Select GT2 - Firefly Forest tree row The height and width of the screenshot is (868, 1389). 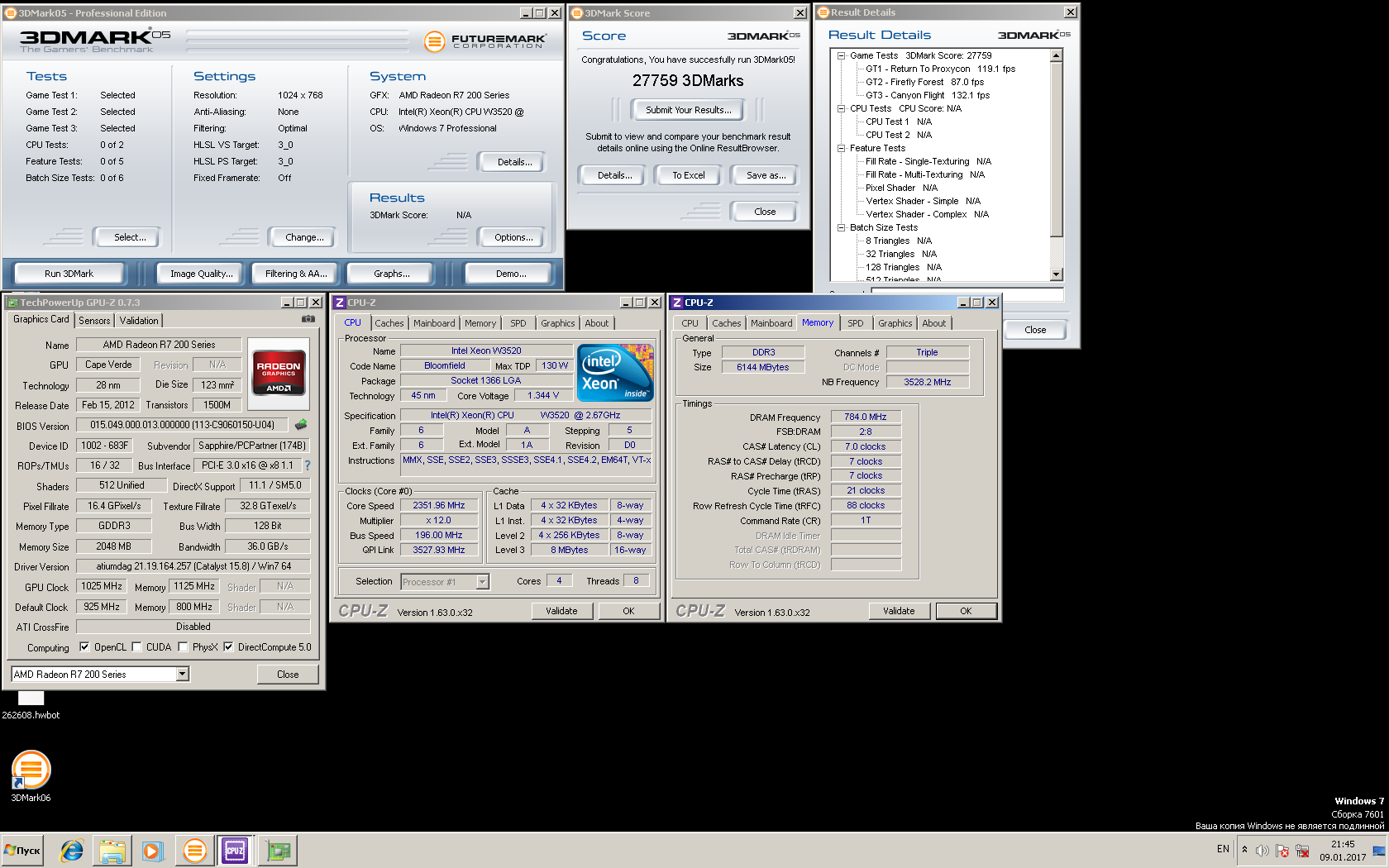click(924, 82)
